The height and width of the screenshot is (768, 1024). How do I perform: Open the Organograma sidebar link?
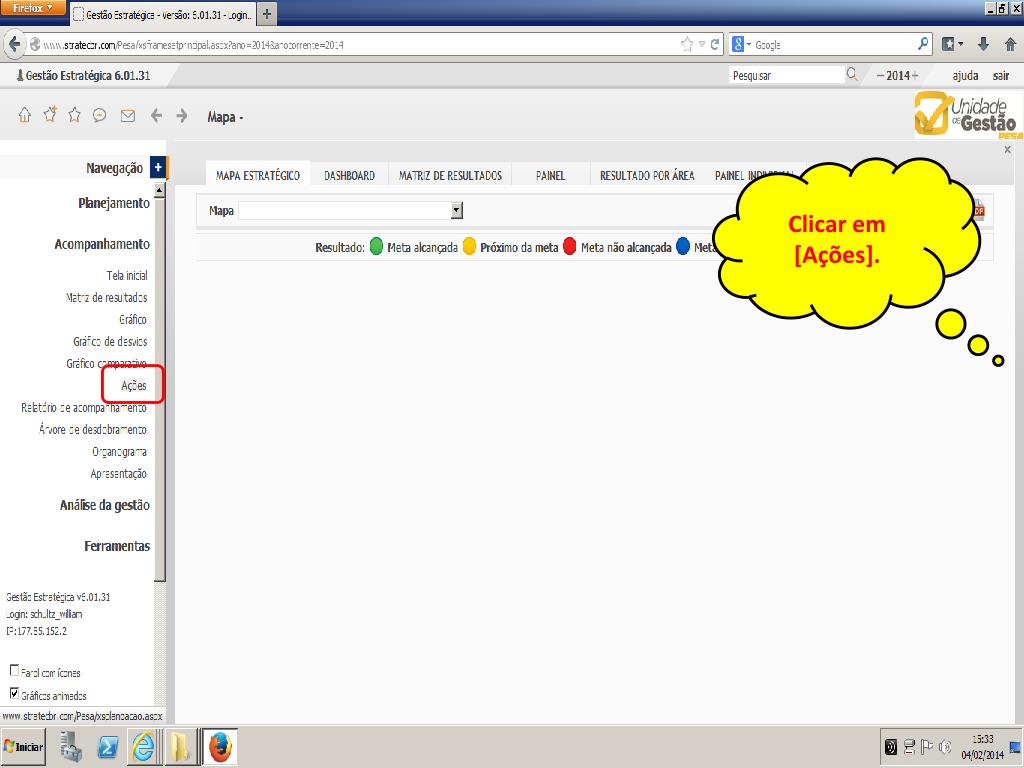pyautogui.click(x=119, y=452)
